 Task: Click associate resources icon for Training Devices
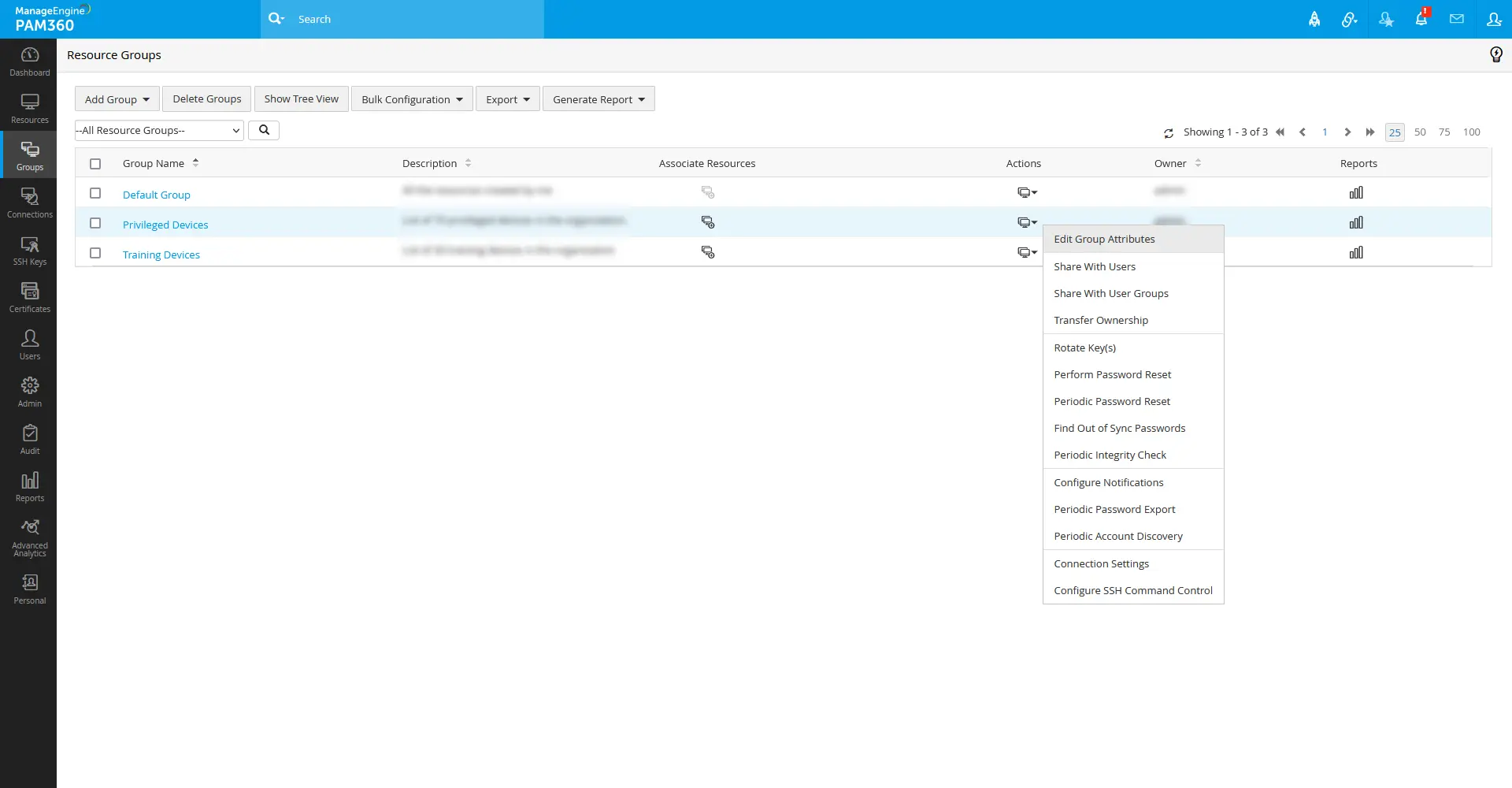tap(707, 253)
